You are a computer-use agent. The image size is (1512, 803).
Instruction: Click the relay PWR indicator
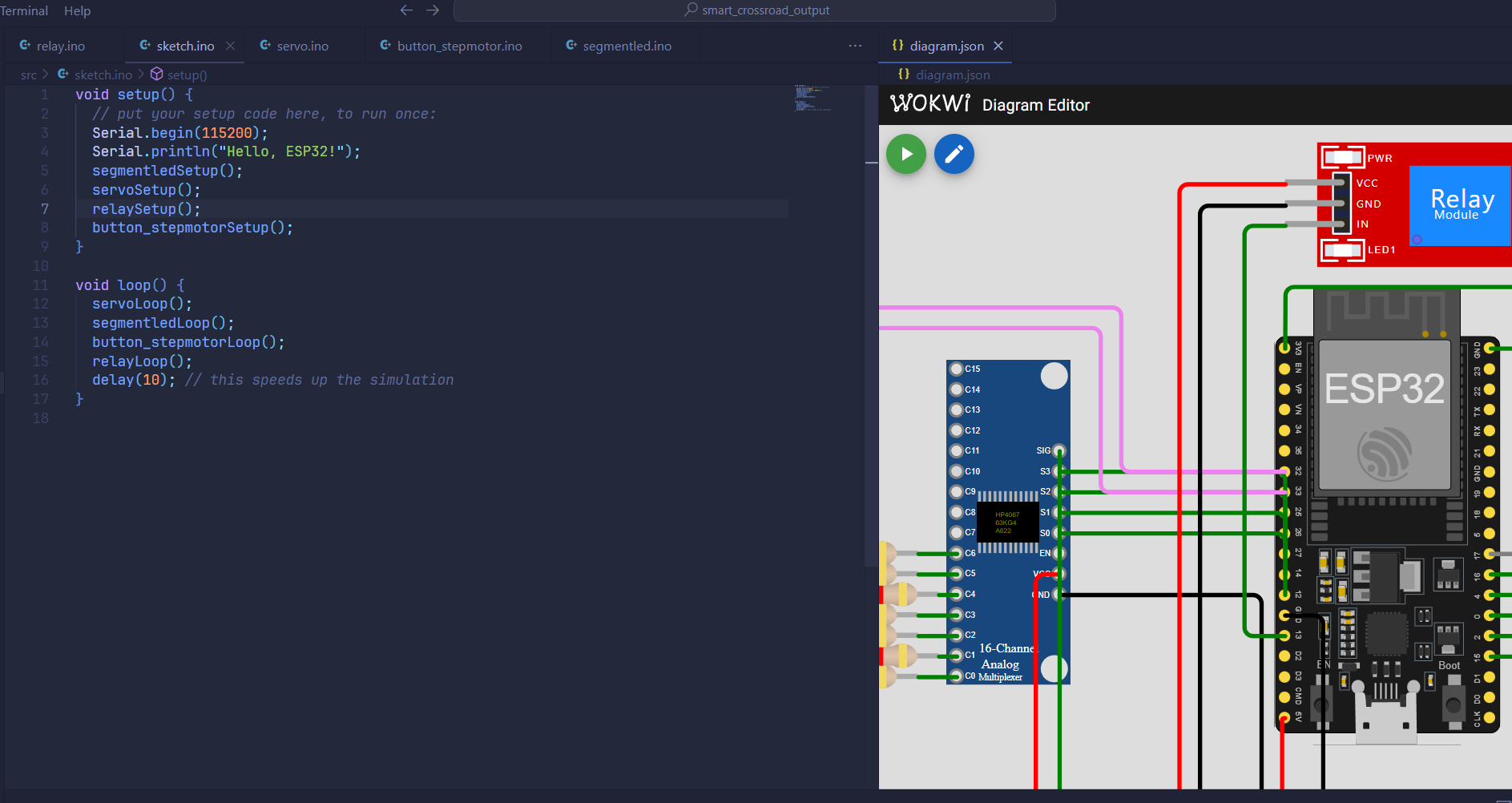tap(1343, 156)
